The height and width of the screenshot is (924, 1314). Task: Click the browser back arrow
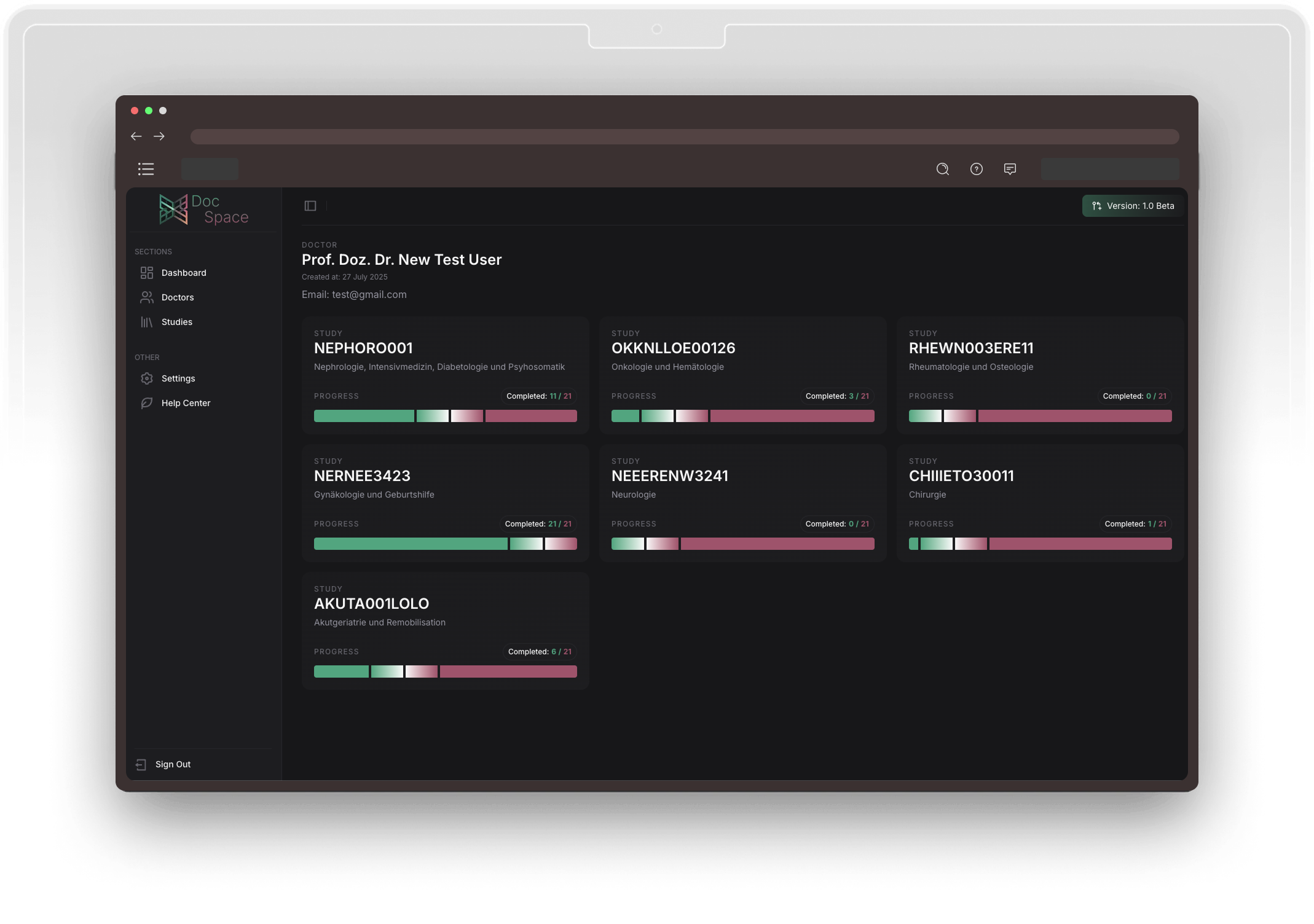coord(136,136)
